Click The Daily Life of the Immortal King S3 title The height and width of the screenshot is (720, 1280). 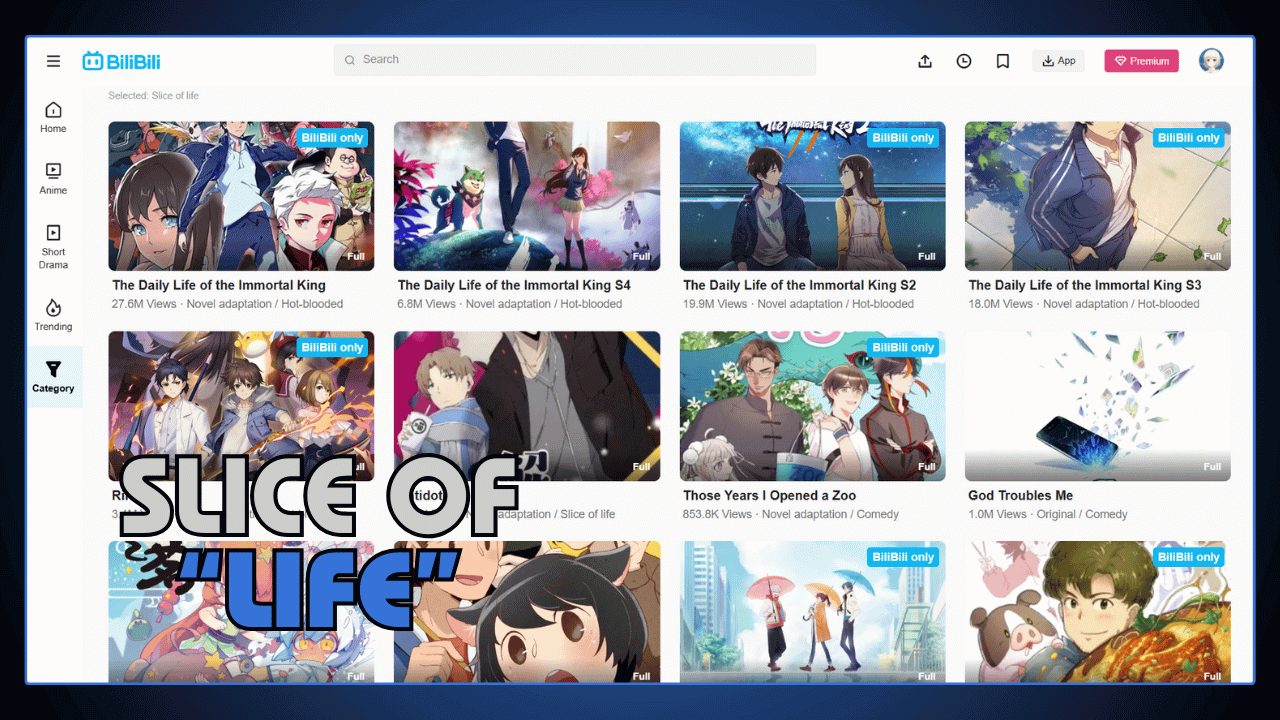[x=1084, y=285]
